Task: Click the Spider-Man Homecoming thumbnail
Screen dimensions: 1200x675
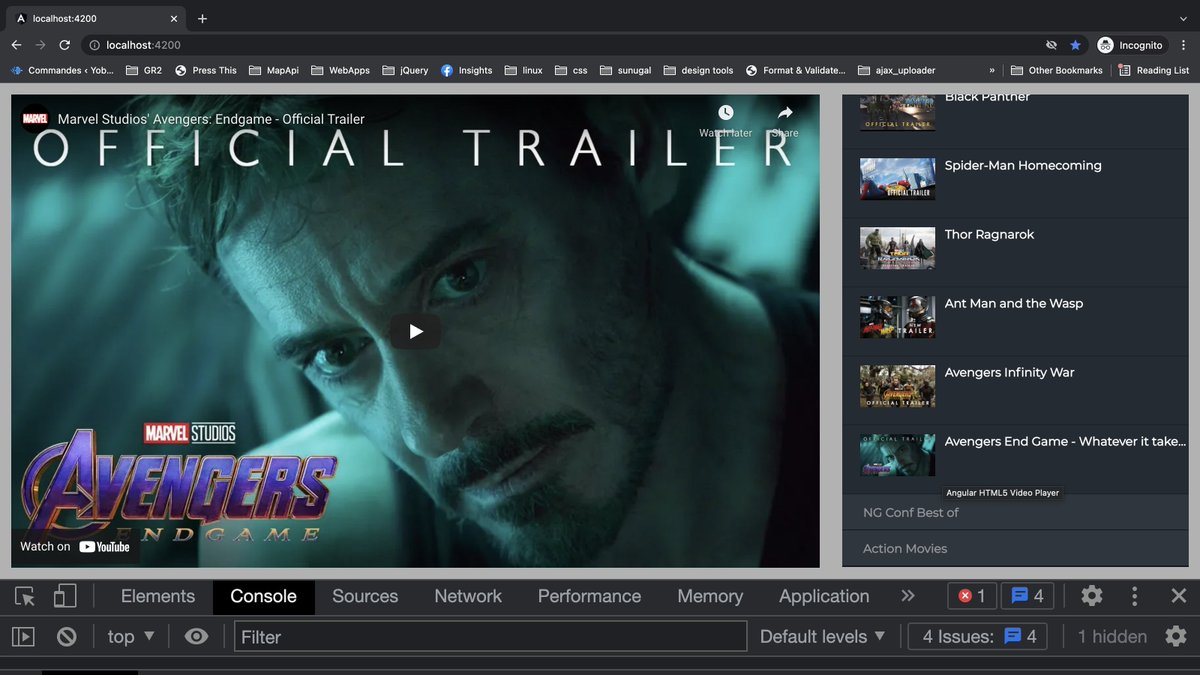Action: tap(897, 179)
